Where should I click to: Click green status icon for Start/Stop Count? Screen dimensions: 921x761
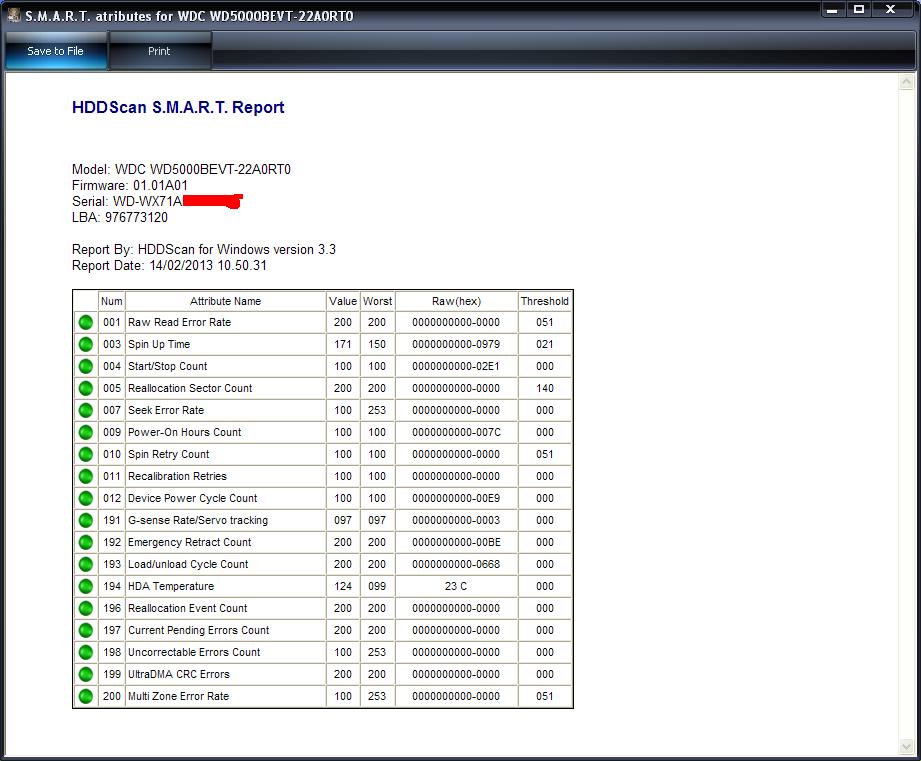[x=86, y=366]
